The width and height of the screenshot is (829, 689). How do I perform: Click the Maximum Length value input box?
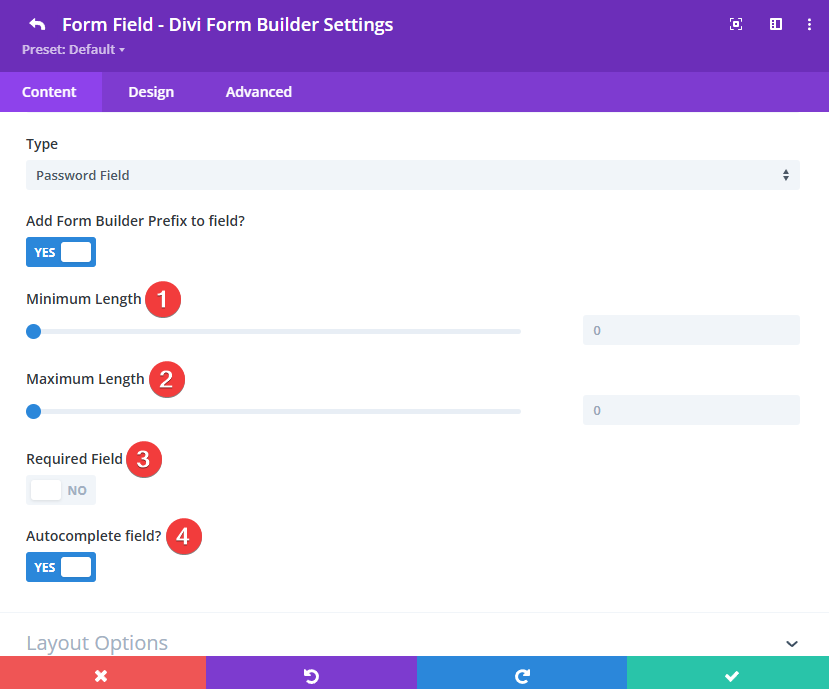click(691, 410)
